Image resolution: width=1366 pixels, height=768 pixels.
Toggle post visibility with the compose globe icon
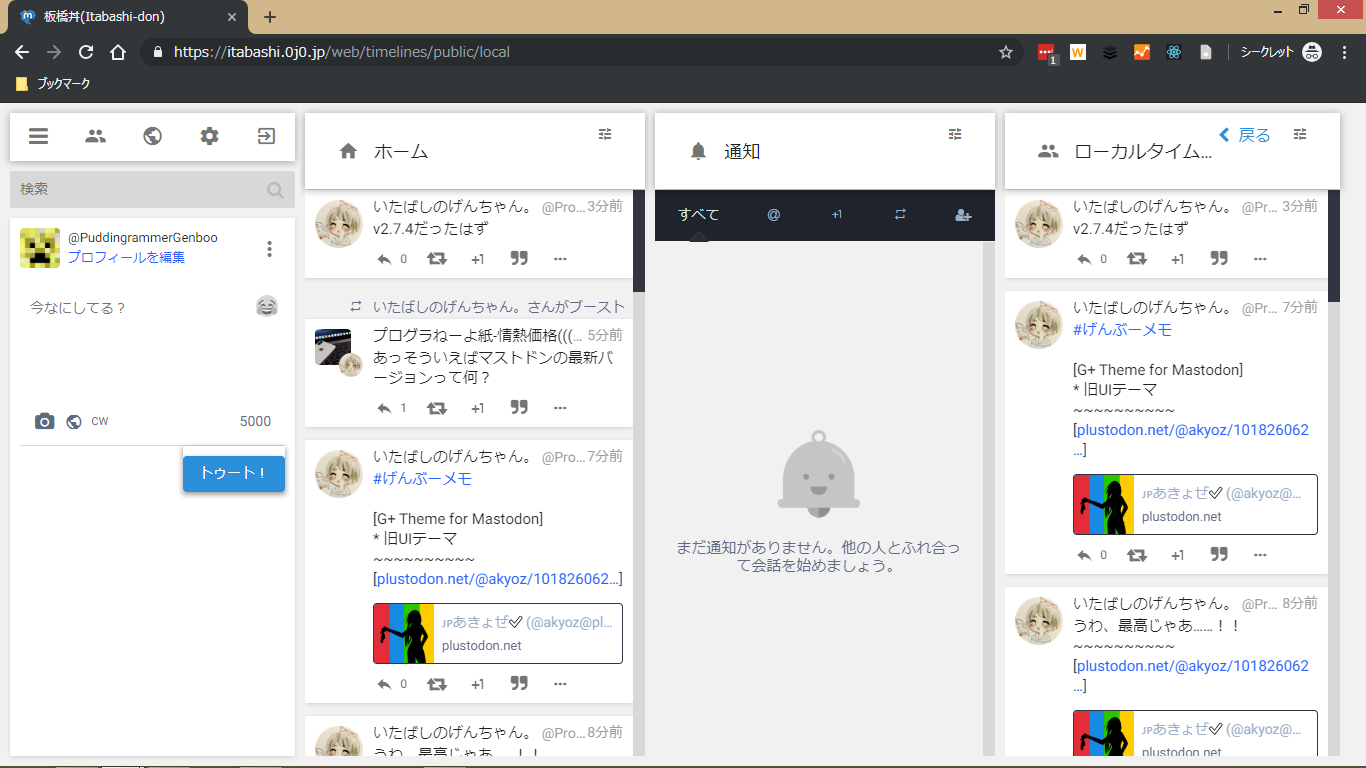click(x=73, y=422)
